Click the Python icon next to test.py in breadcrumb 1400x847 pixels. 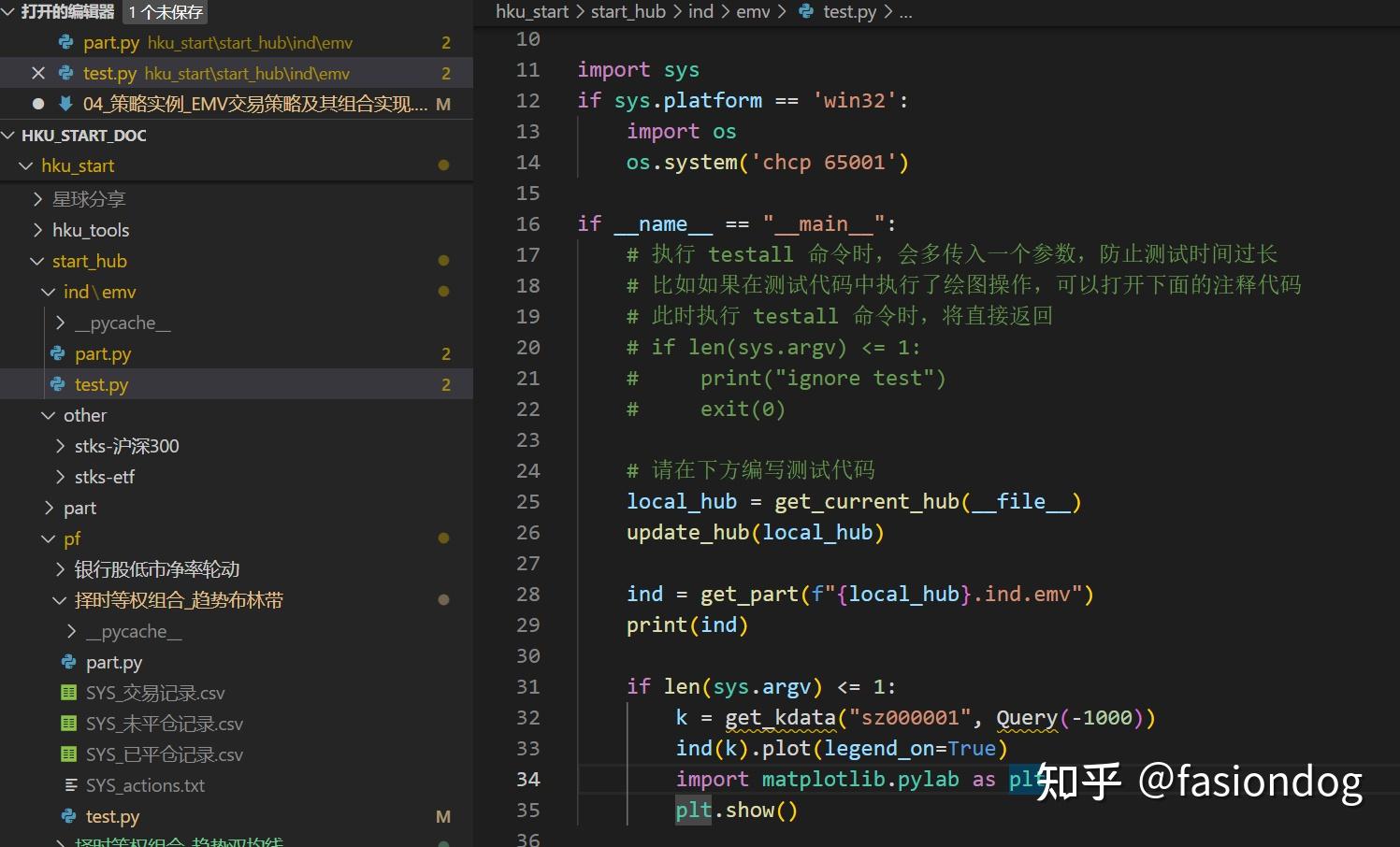point(806,11)
